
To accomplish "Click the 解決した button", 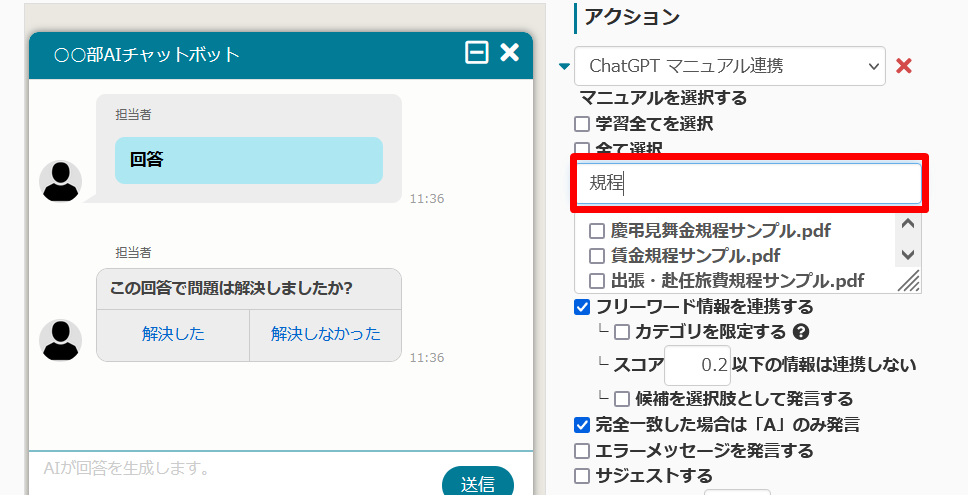I will point(173,335).
